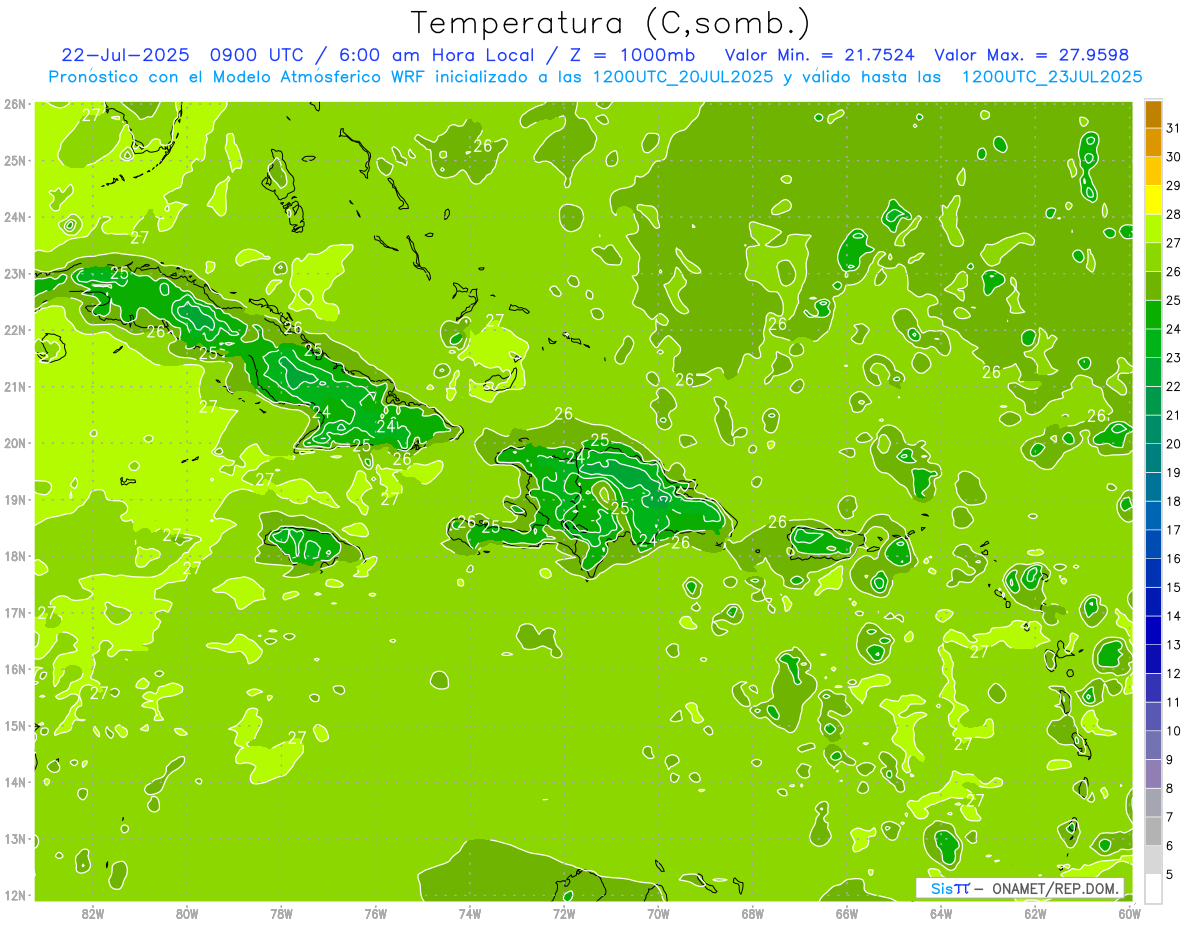Click the 15N latitude axis label
The height and width of the screenshot is (927, 1200).
tap(14, 725)
